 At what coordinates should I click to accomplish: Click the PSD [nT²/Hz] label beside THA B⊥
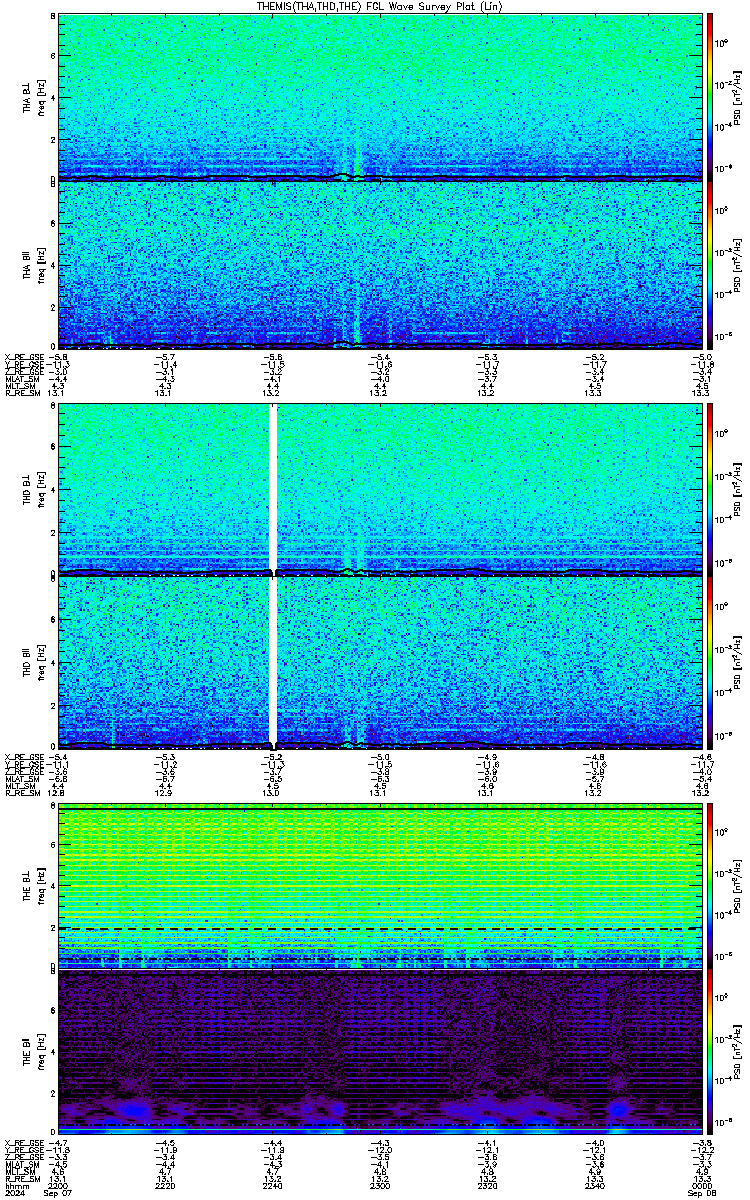pyautogui.click(x=738, y=96)
